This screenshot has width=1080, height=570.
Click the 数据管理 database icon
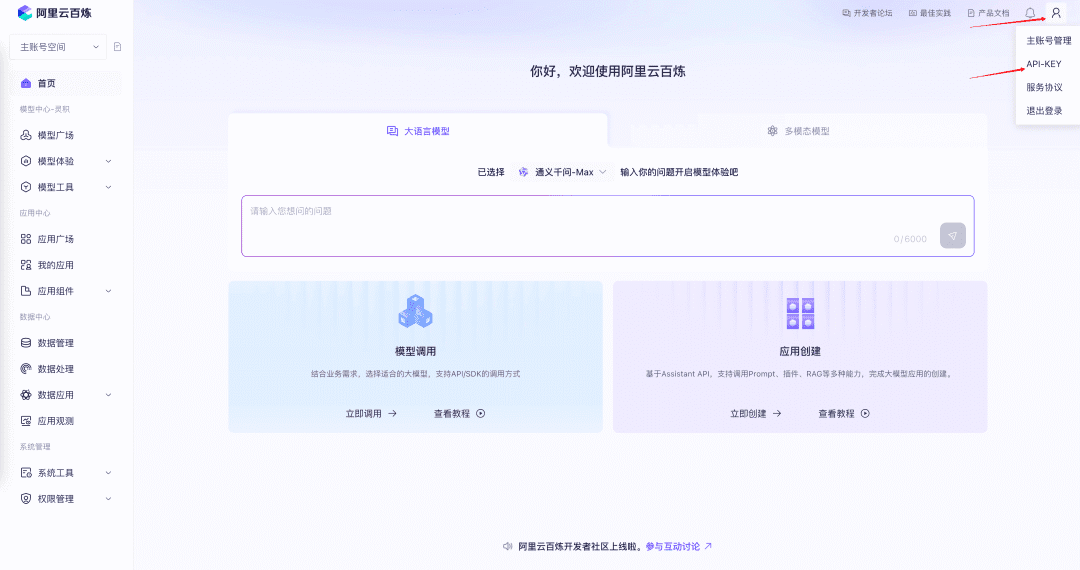pyautogui.click(x=25, y=343)
